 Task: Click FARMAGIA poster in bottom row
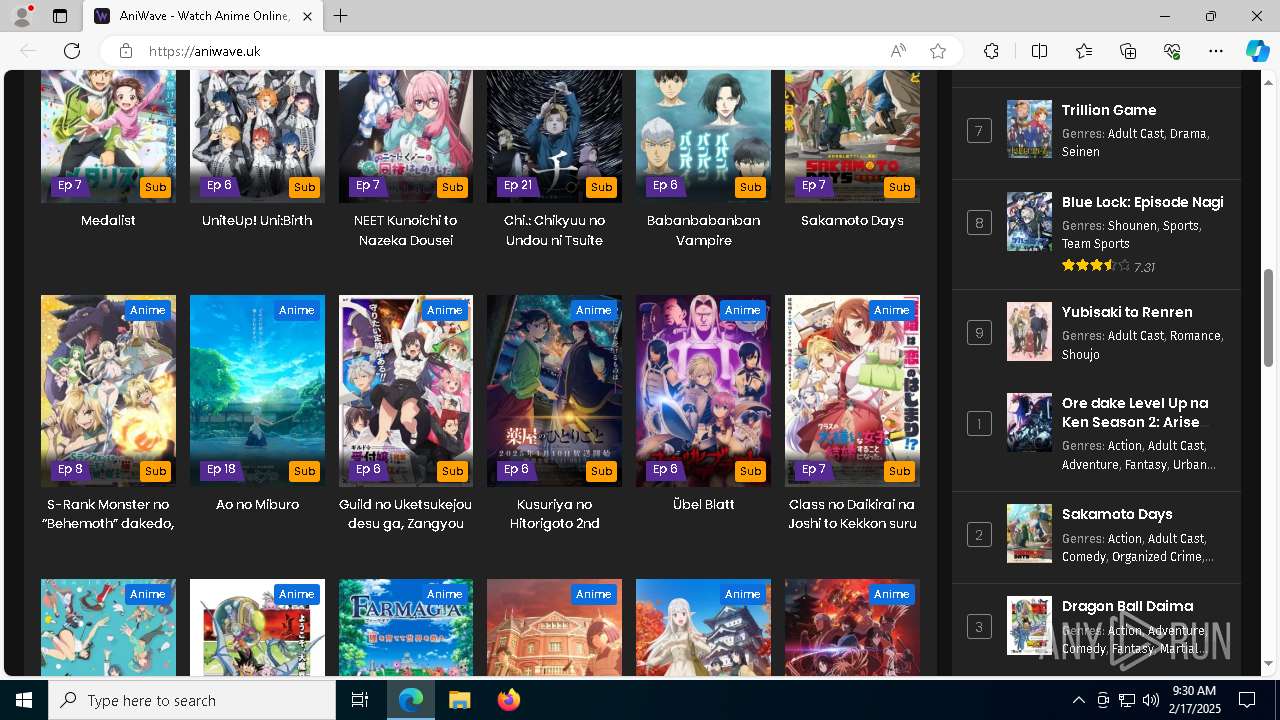pyautogui.click(x=406, y=628)
